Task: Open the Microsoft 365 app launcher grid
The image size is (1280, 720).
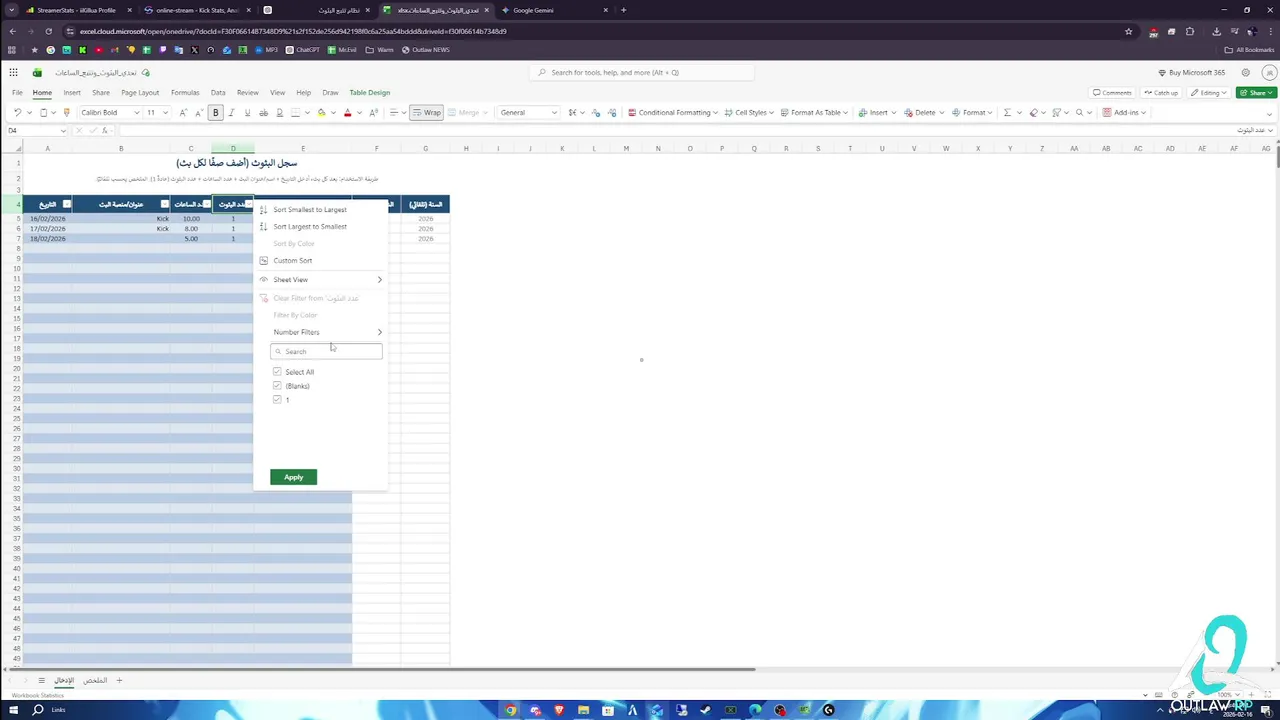Action: 13,72
